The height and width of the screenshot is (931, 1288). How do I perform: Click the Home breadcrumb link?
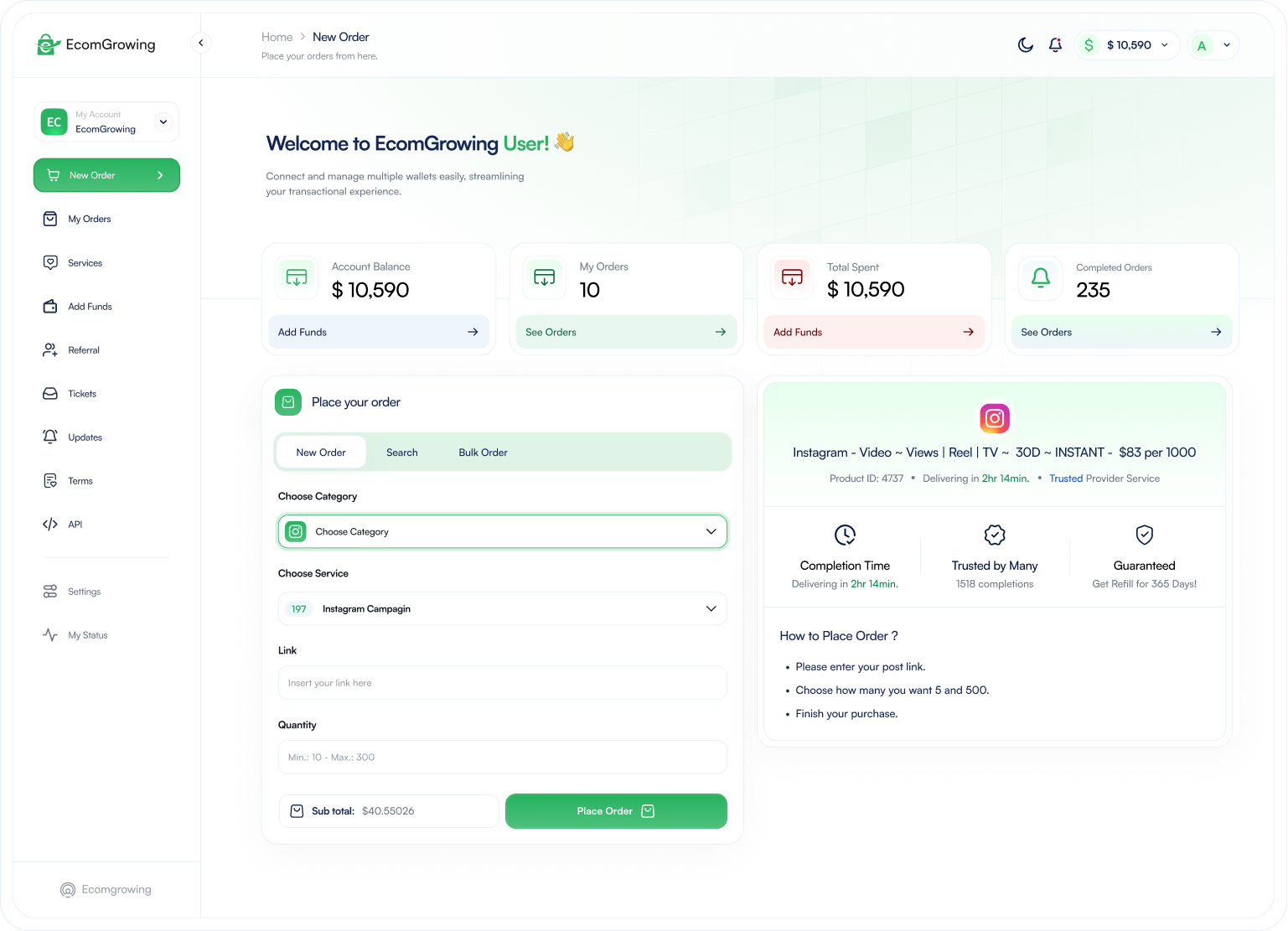[x=277, y=37]
